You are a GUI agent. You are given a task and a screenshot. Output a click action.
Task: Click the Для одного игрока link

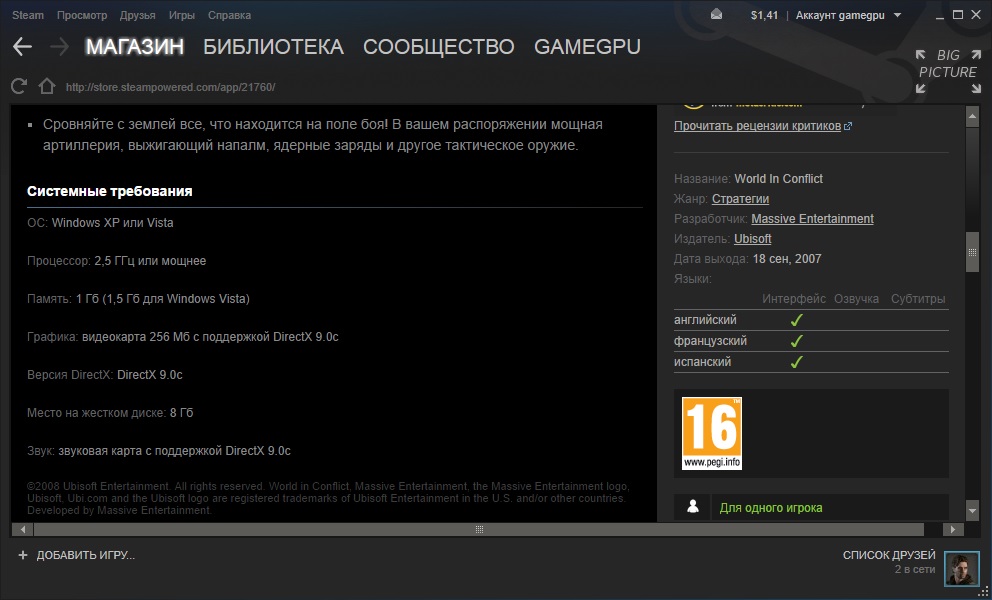pos(771,508)
